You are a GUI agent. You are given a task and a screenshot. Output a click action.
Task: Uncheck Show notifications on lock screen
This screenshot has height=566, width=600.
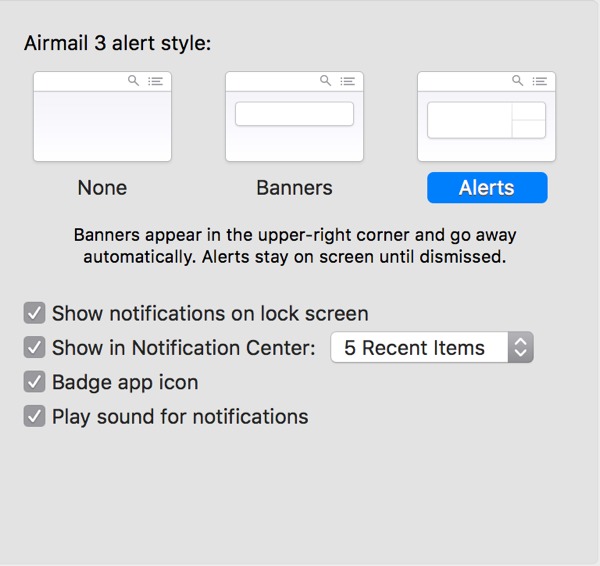point(34,313)
